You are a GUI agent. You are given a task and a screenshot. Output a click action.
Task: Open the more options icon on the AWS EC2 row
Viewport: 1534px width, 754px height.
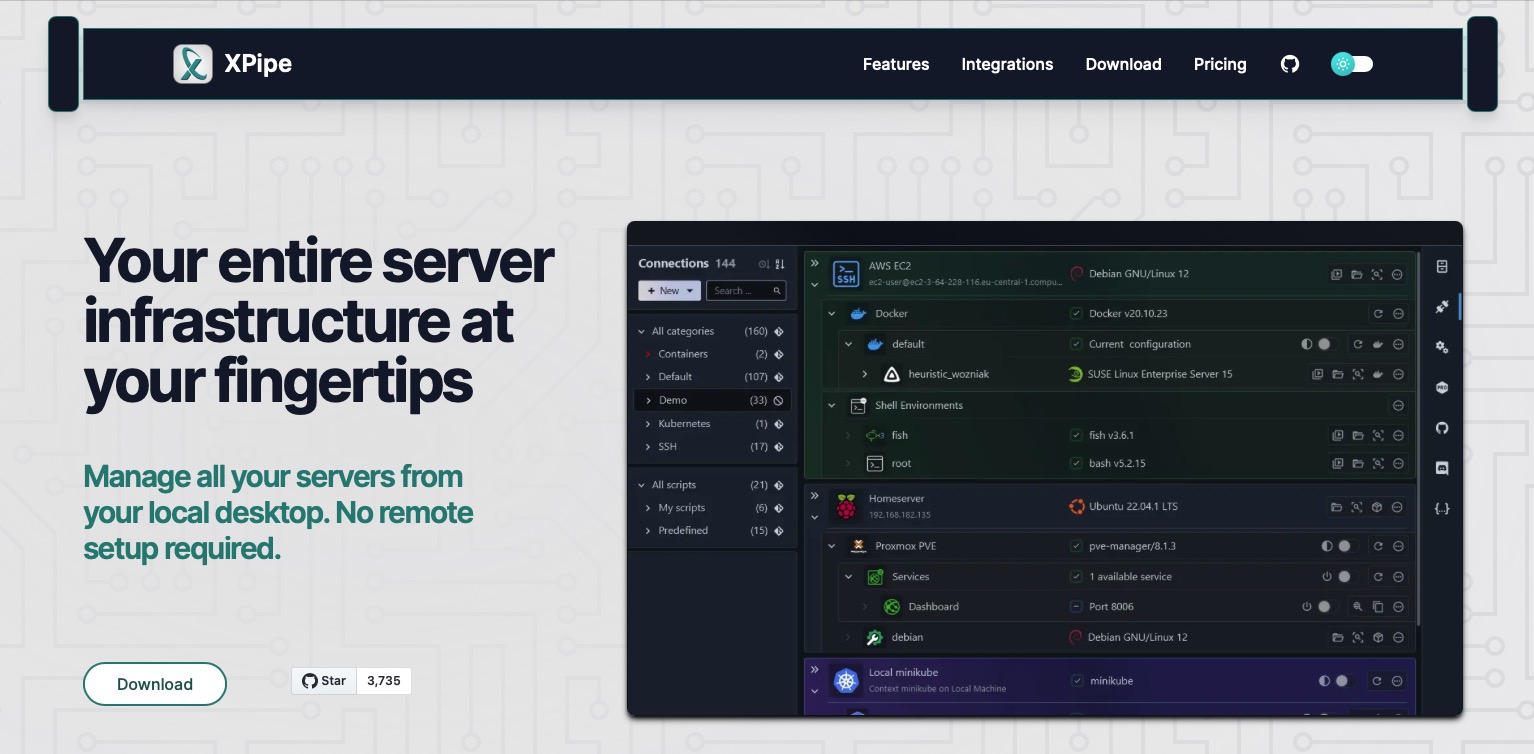[x=1398, y=274]
